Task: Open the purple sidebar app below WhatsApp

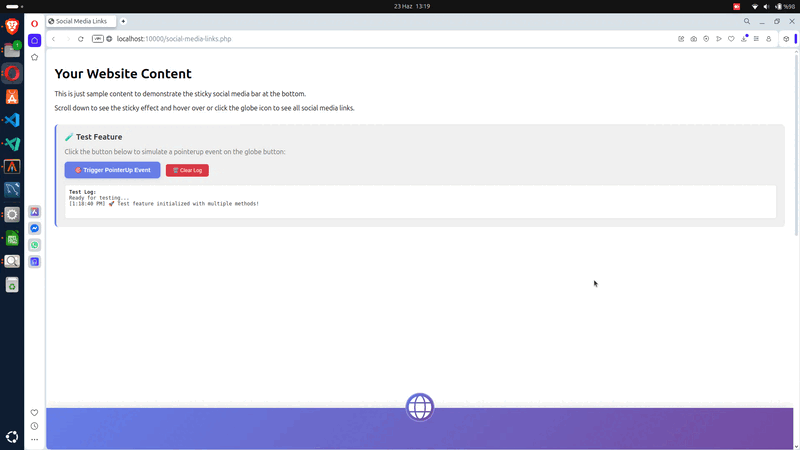Action: [34, 262]
